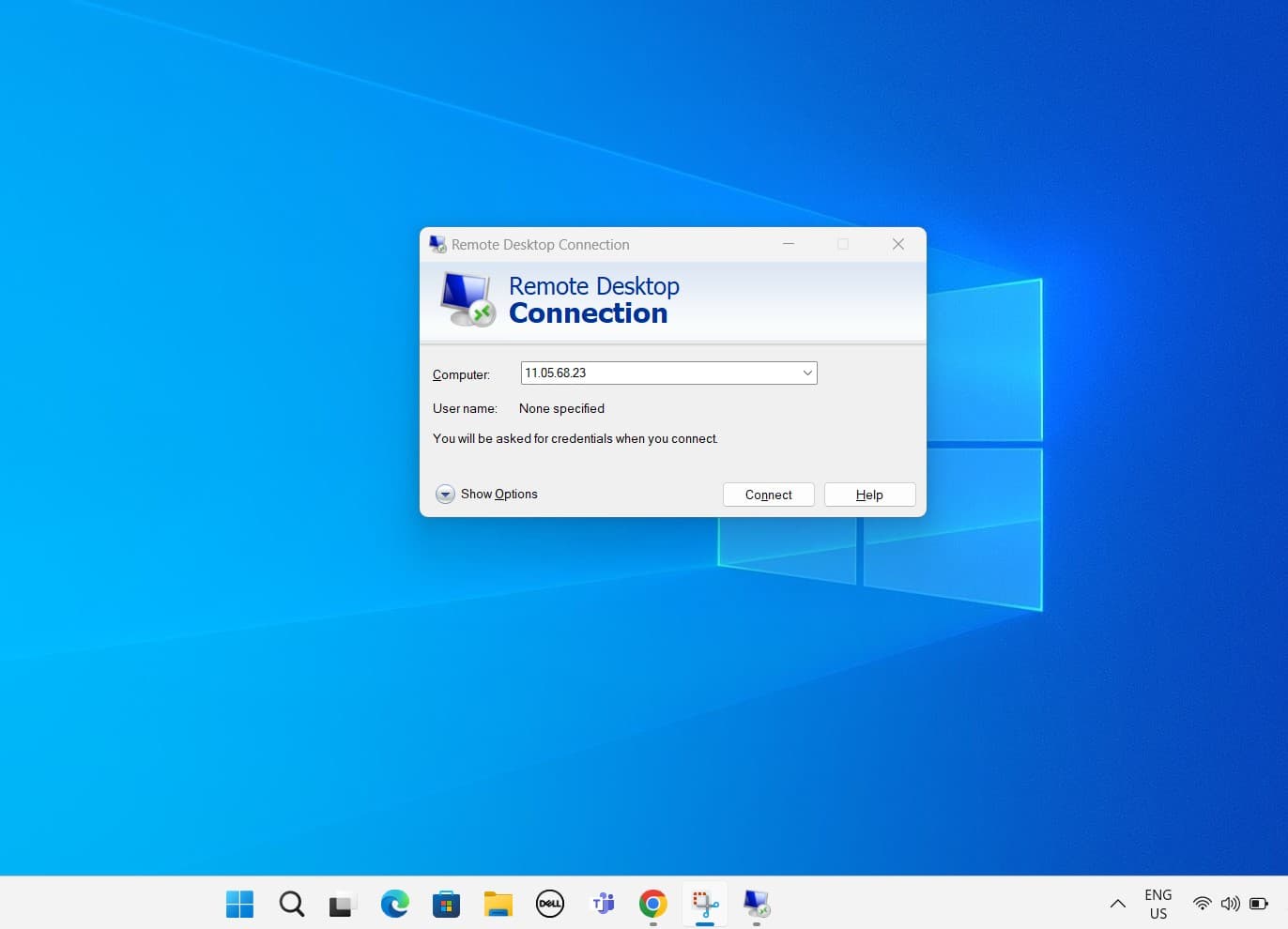Click the Remote Desktop title bar icon

[x=437, y=244]
